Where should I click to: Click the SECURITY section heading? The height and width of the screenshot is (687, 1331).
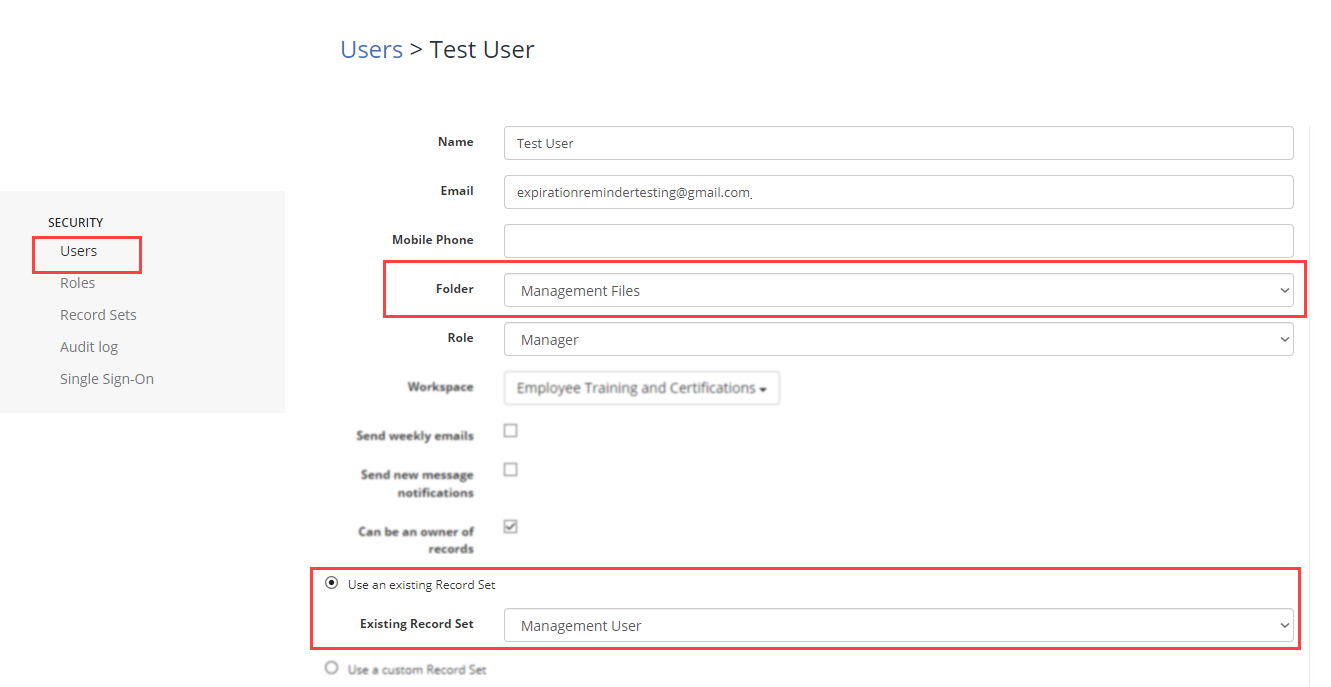(76, 223)
